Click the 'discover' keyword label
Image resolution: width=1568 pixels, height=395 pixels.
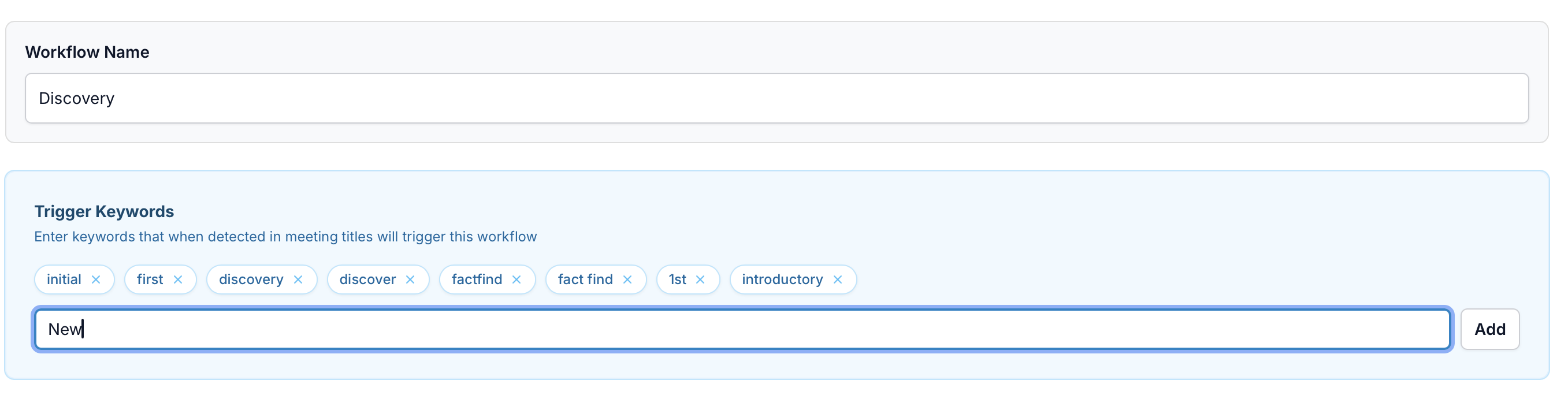pos(367,280)
